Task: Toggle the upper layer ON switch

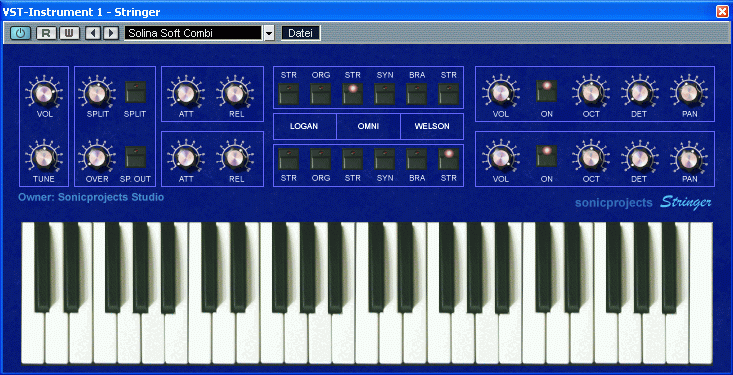Action: click(x=546, y=91)
